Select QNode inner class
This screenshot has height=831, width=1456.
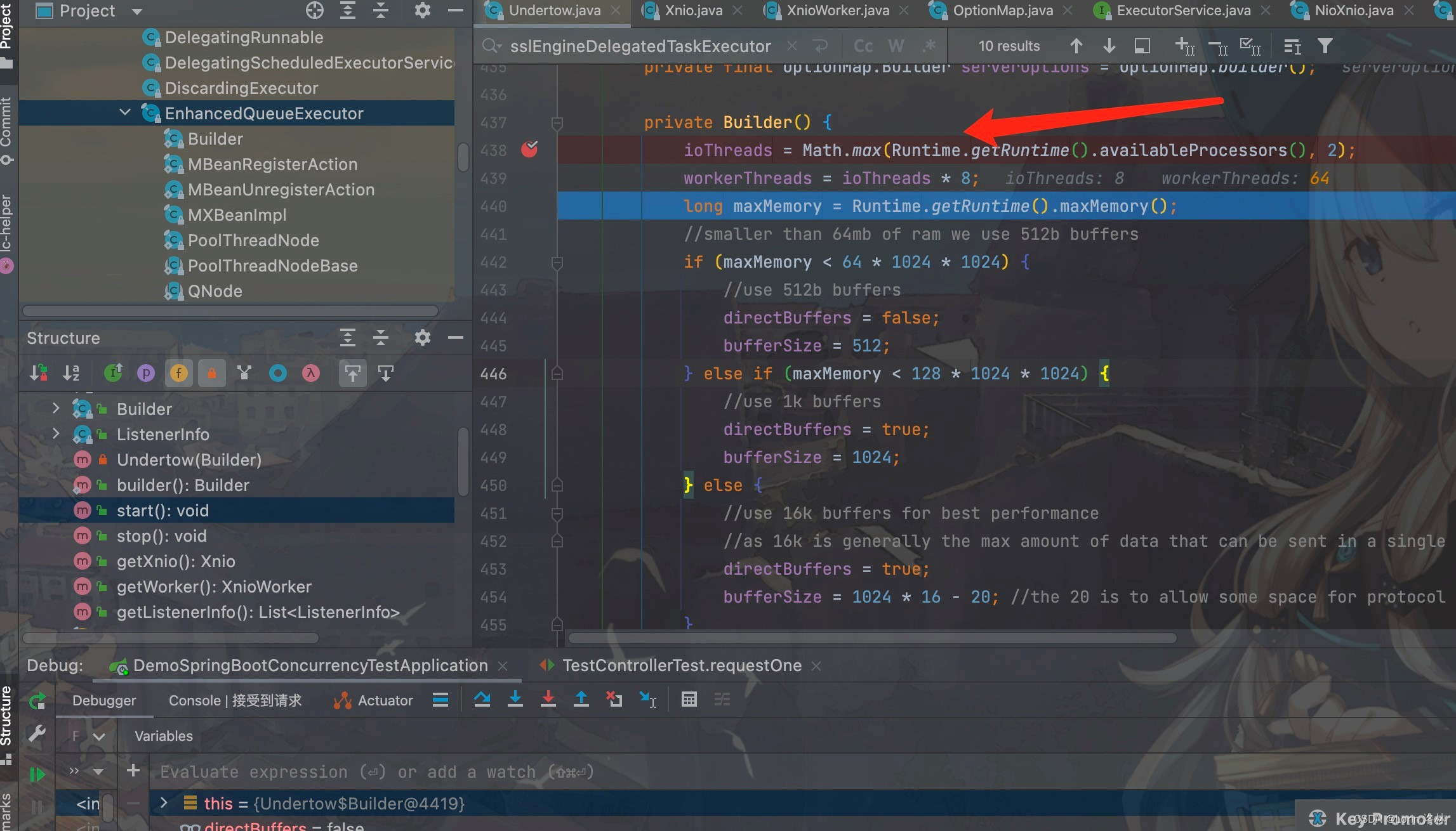pyautogui.click(x=215, y=291)
